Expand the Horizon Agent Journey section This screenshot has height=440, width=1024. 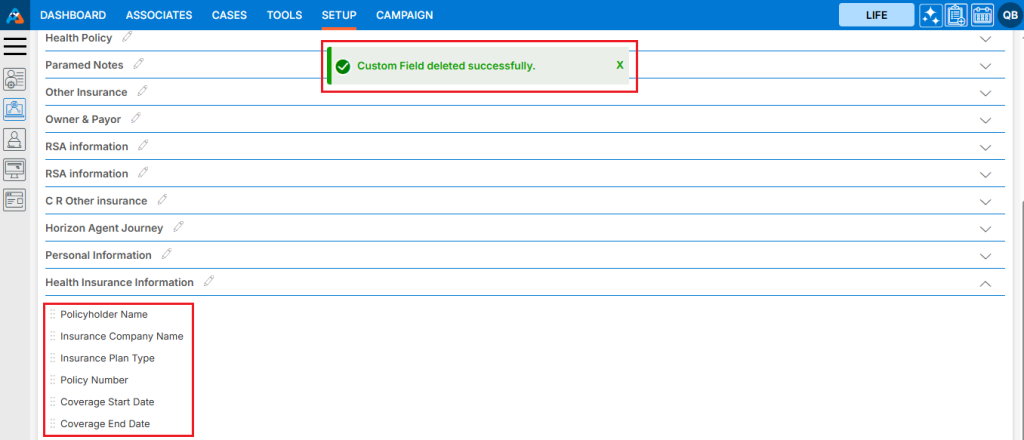pos(985,229)
